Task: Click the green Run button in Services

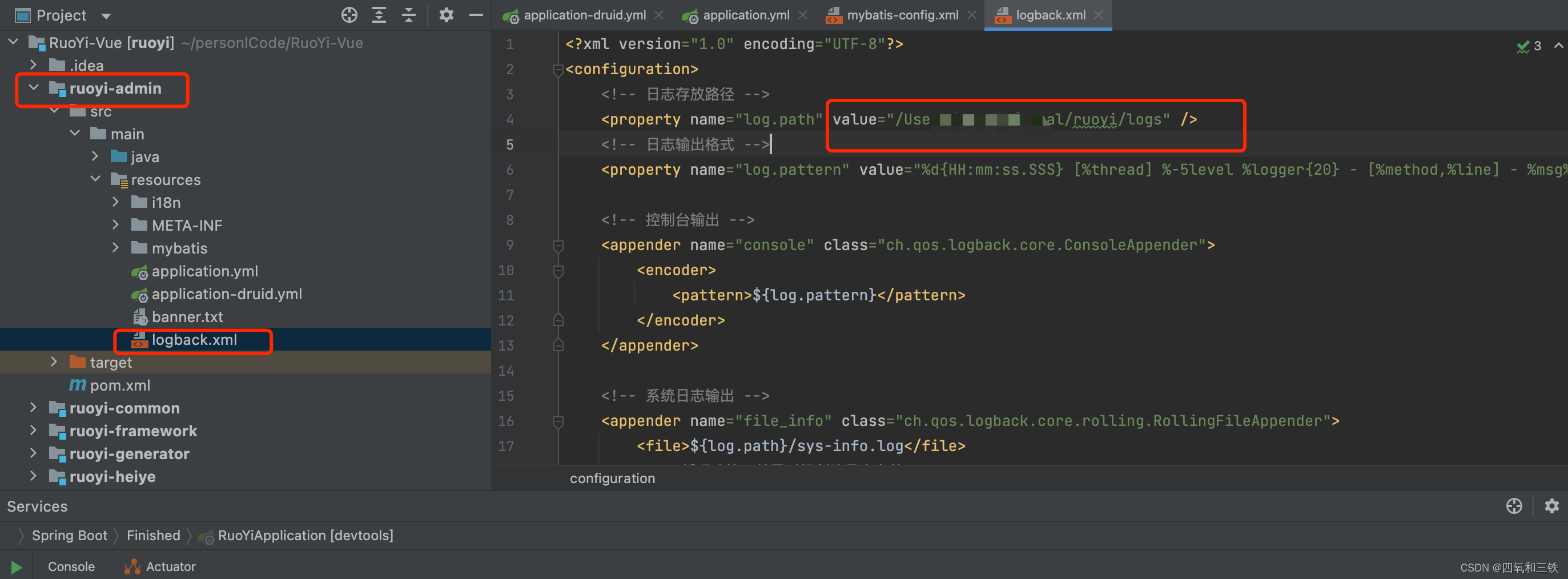Action: (x=17, y=567)
